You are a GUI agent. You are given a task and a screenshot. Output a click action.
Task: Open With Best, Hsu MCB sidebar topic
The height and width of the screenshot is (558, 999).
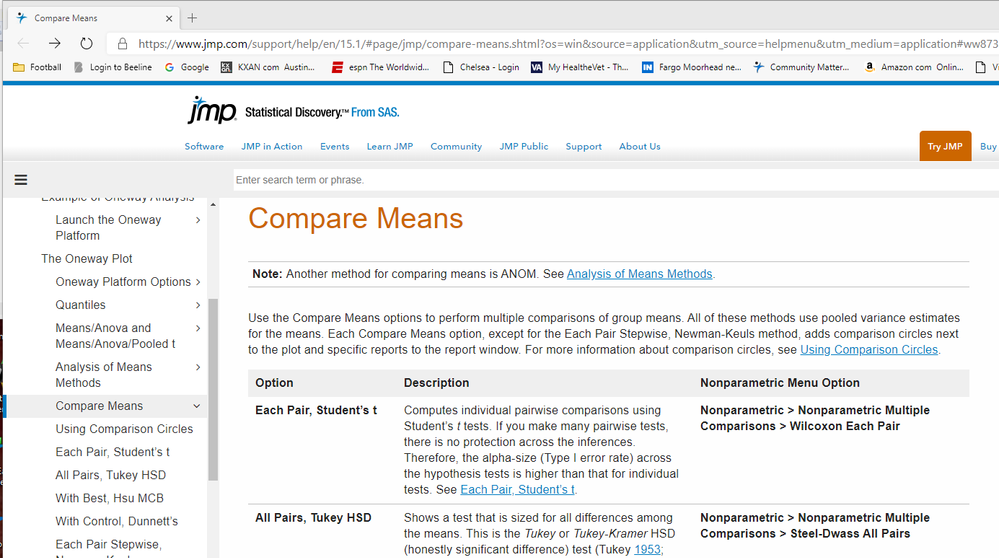[x=110, y=498]
